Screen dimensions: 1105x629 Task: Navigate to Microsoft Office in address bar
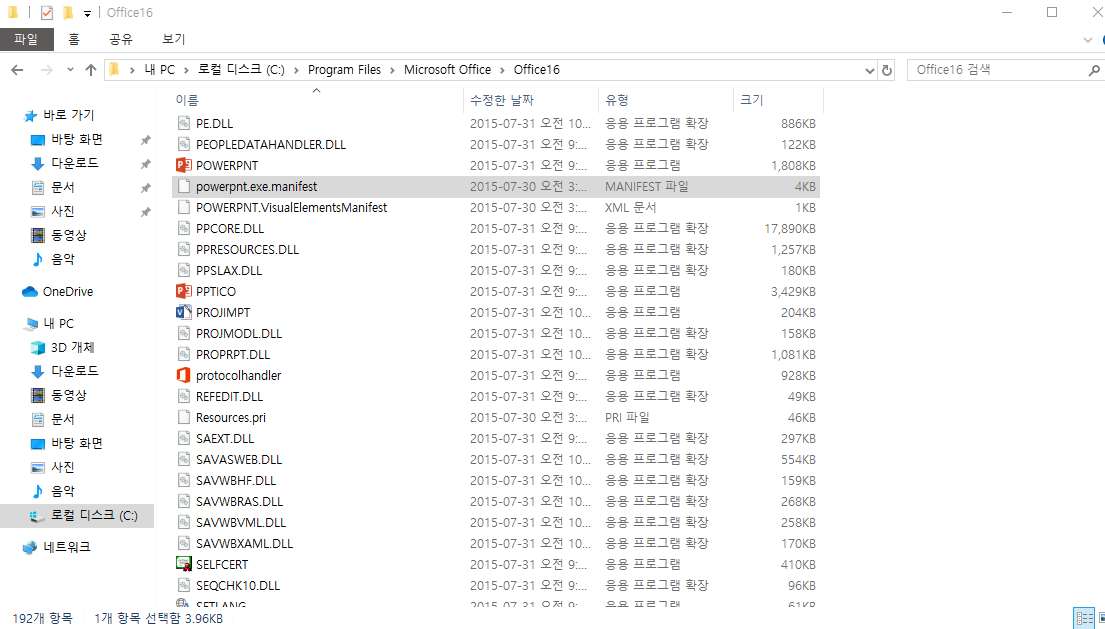pos(447,70)
